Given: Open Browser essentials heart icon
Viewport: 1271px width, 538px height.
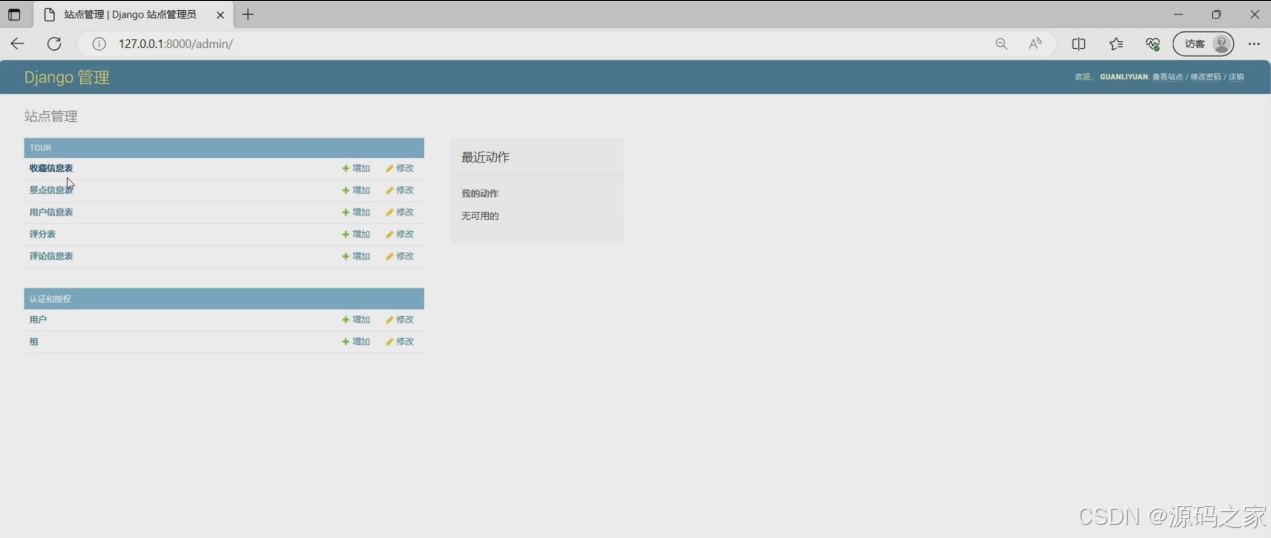Looking at the screenshot, I should click(x=1153, y=44).
